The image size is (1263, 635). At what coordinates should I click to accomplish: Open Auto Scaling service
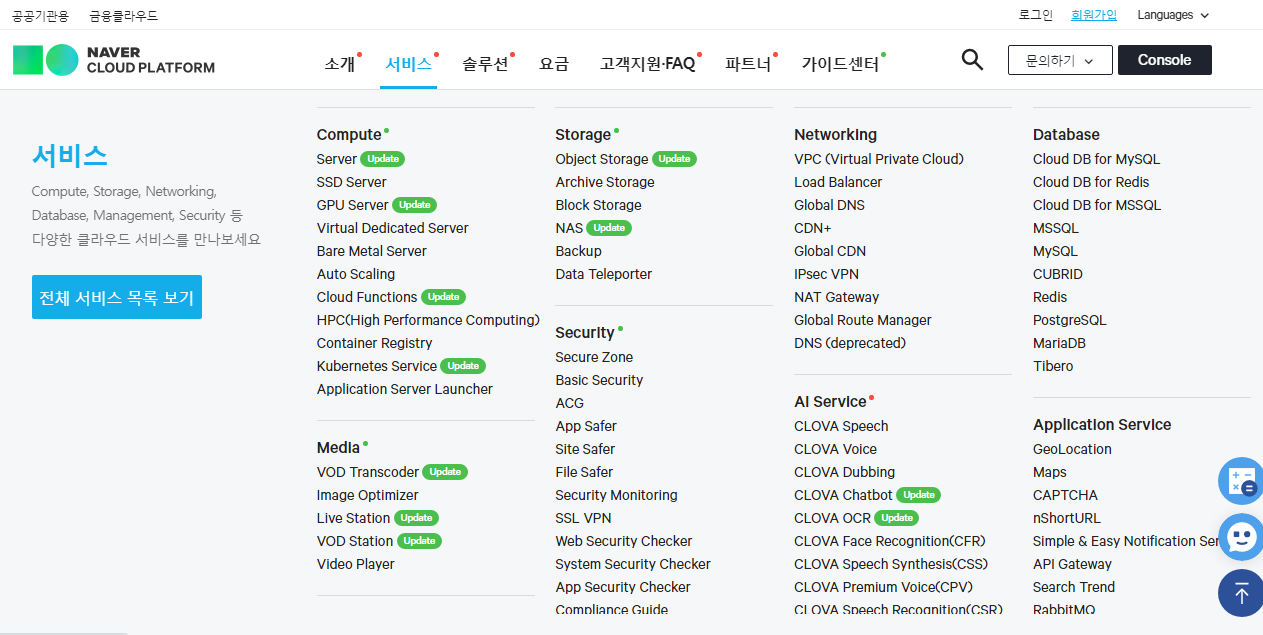tap(356, 274)
